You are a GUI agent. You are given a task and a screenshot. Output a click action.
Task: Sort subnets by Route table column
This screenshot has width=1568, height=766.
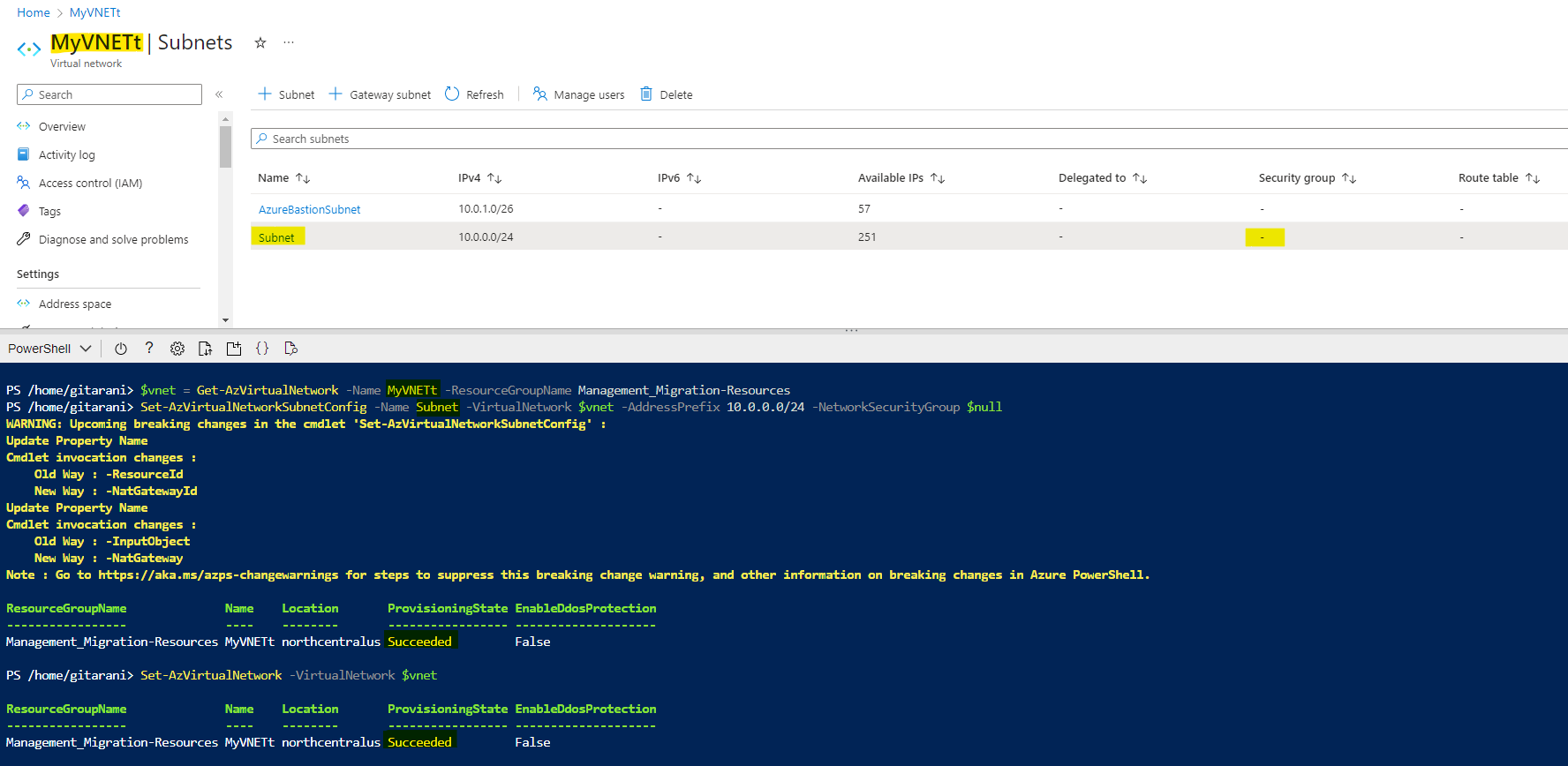coord(1499,178)
